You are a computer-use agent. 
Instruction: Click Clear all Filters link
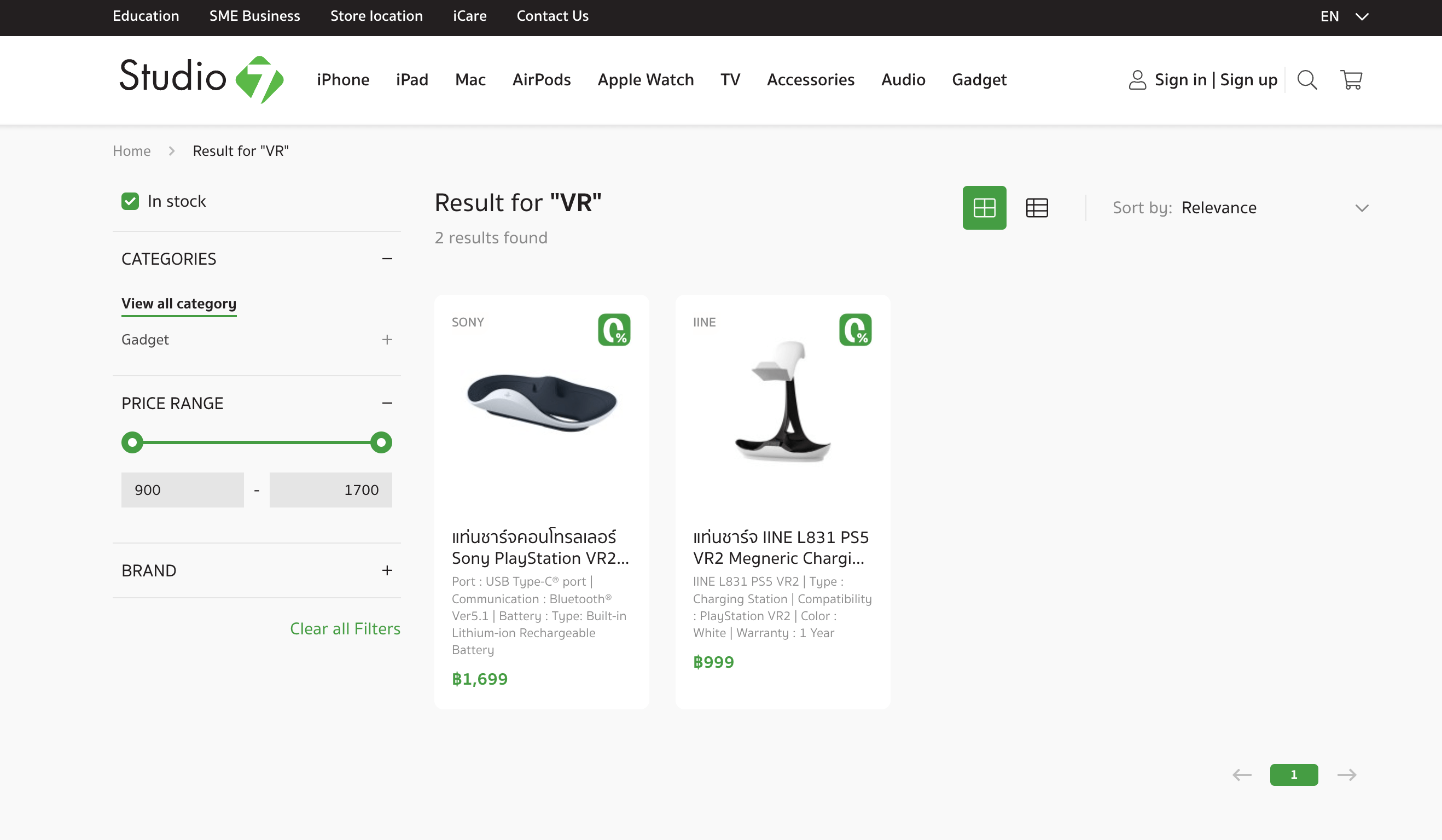click(x=345, y=629)
